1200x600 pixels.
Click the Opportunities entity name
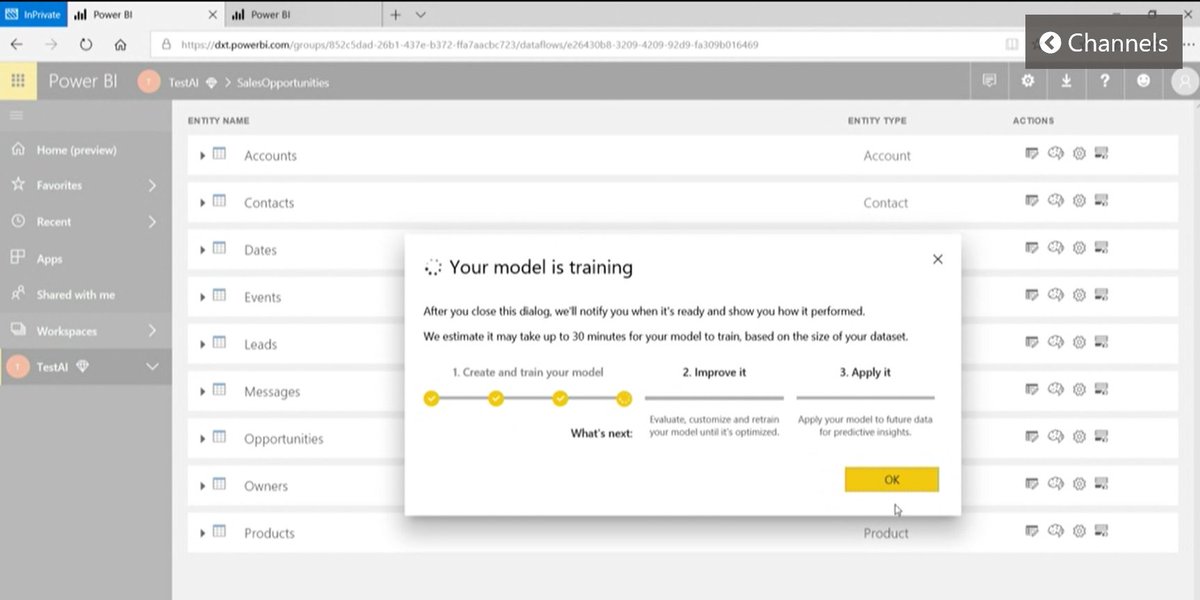point(284,439)
